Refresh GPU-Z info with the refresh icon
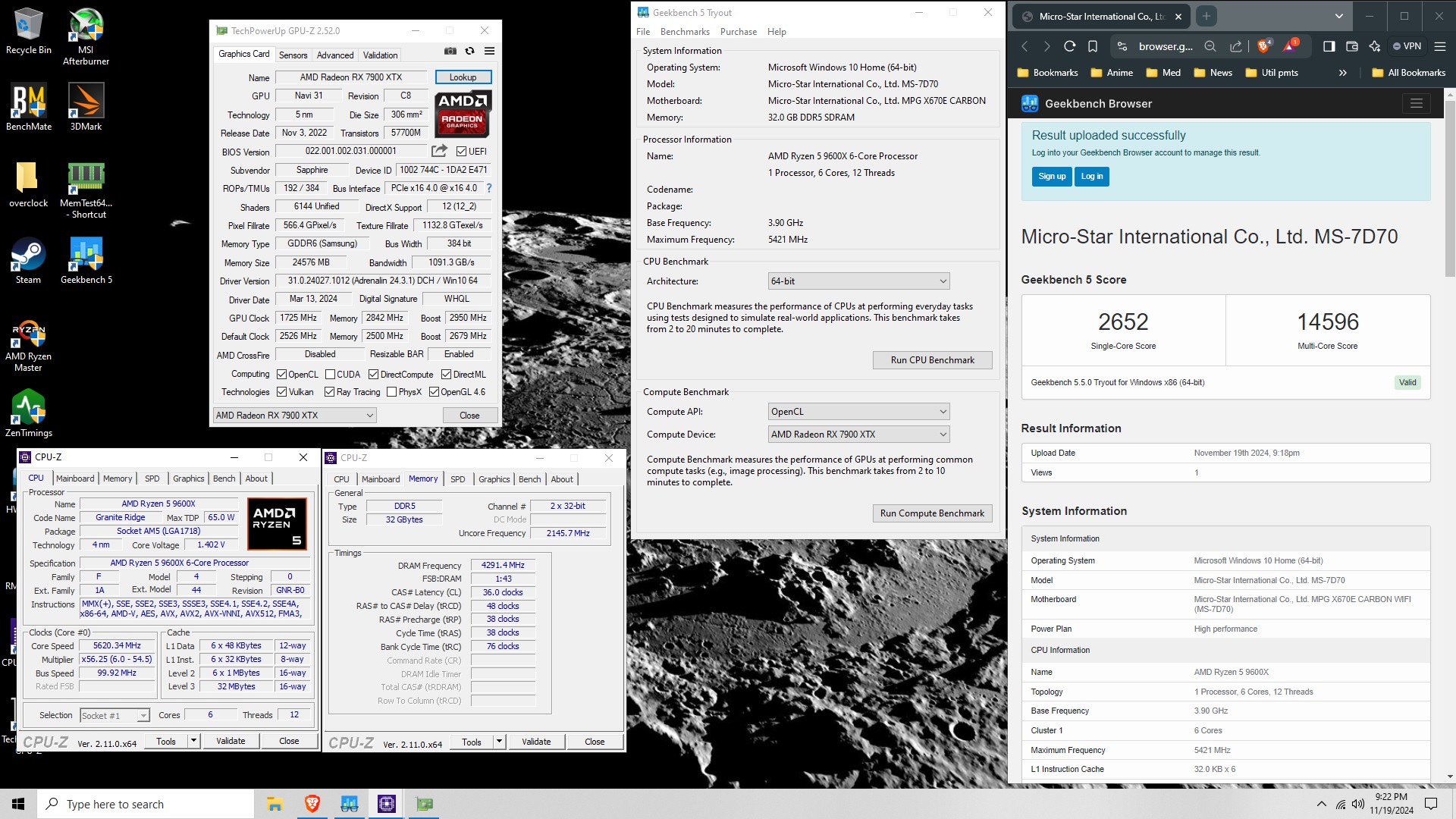The height and width of the screenshot is (819, 1456). [470, 51]
